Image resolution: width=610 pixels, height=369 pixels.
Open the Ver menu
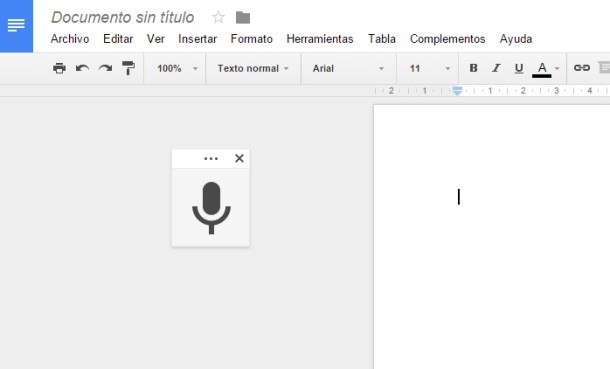tap(156, 39)
